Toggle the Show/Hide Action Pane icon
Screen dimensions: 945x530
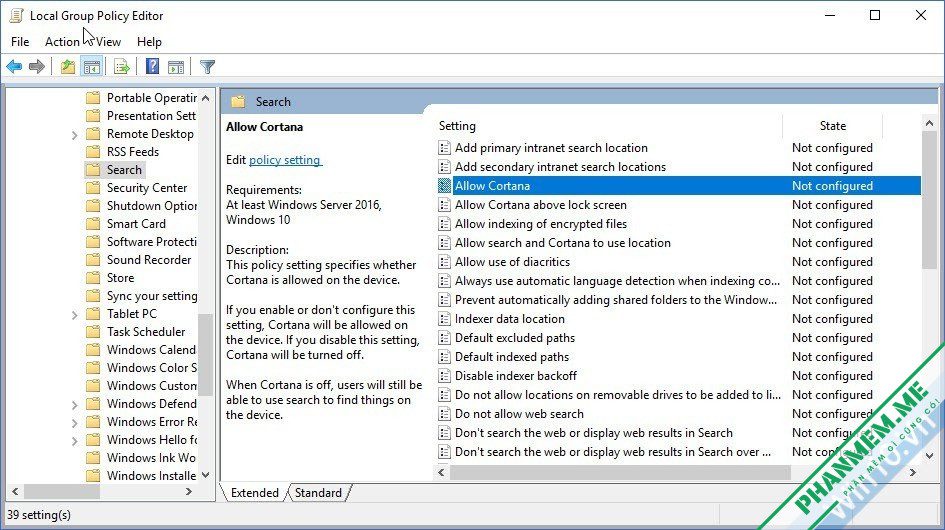click(x=176, y=67)
